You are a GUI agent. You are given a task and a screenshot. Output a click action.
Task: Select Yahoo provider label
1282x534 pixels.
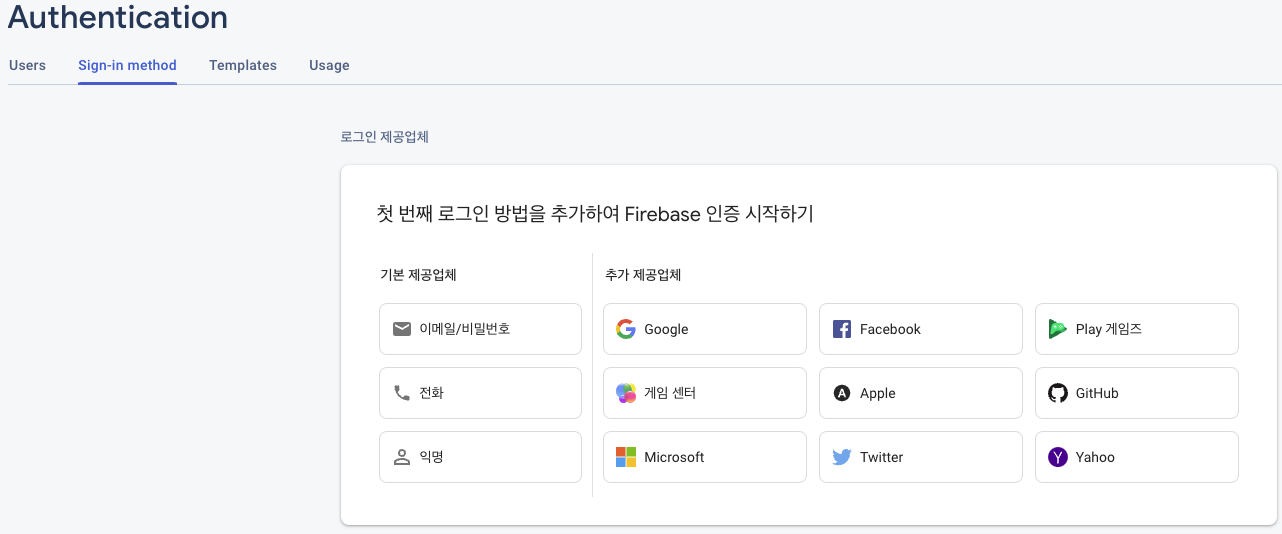1095,457
